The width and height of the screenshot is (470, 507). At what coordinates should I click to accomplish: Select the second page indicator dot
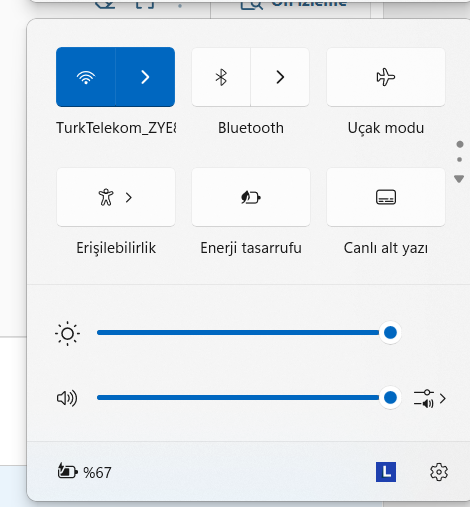pyautogui.click(x=459, y=160)
